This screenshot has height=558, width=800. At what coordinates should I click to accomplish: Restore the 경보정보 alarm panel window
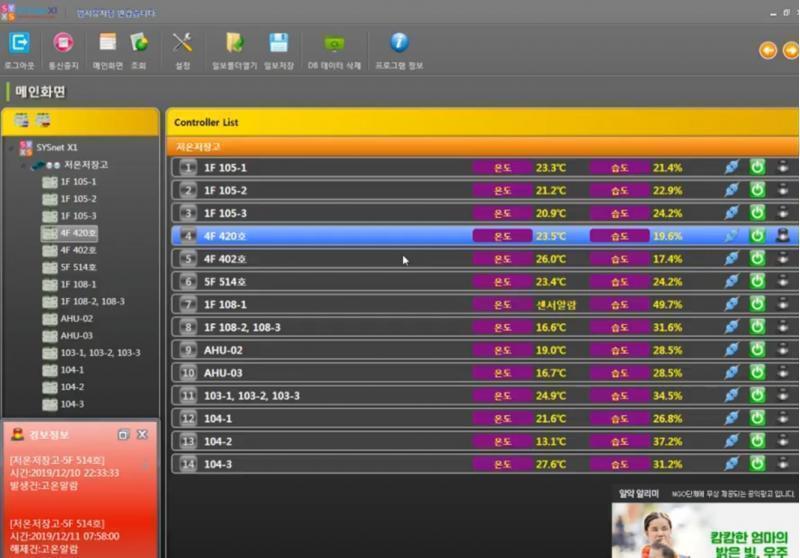click(x=123, y=435)
